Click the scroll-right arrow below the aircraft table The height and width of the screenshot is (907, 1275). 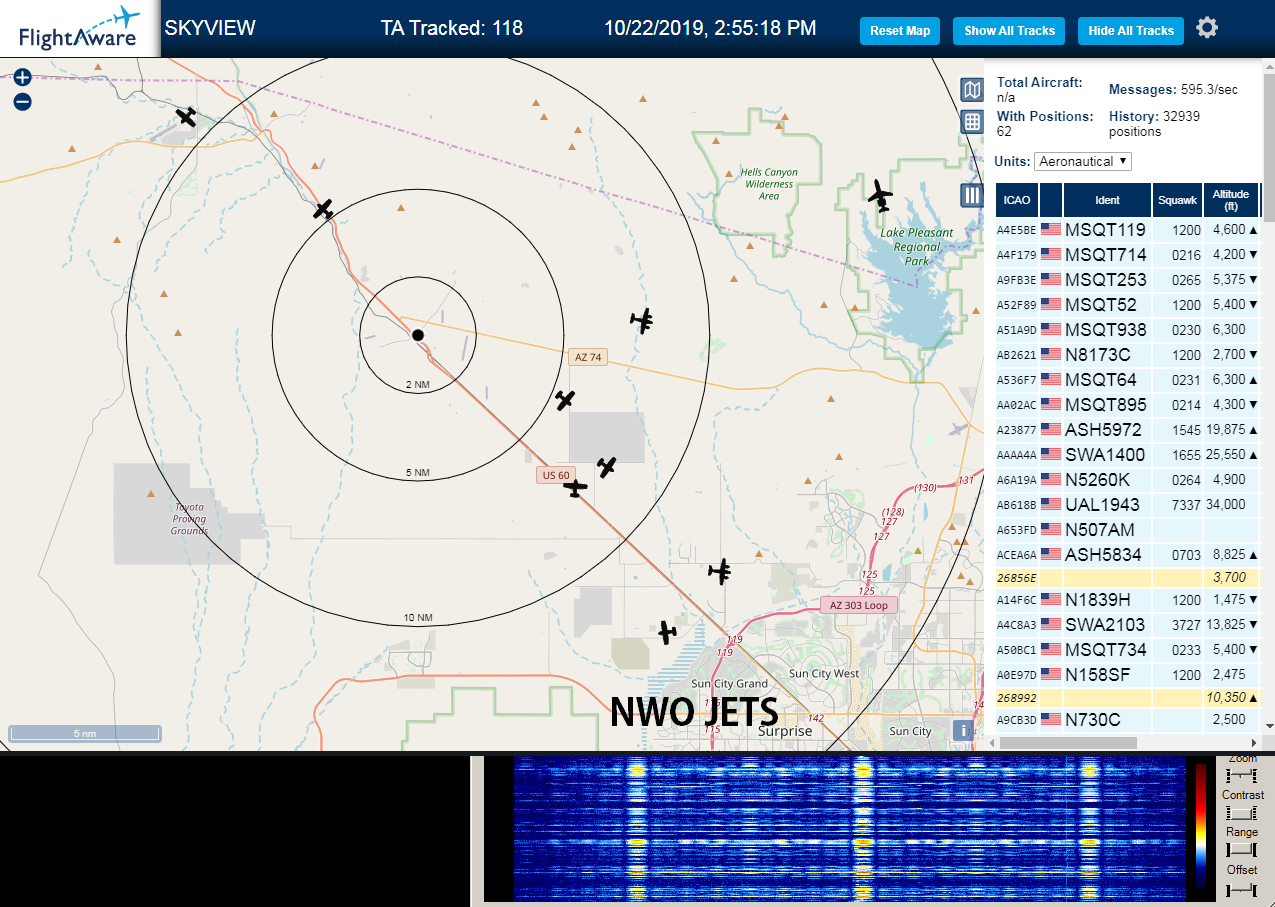1253,743
